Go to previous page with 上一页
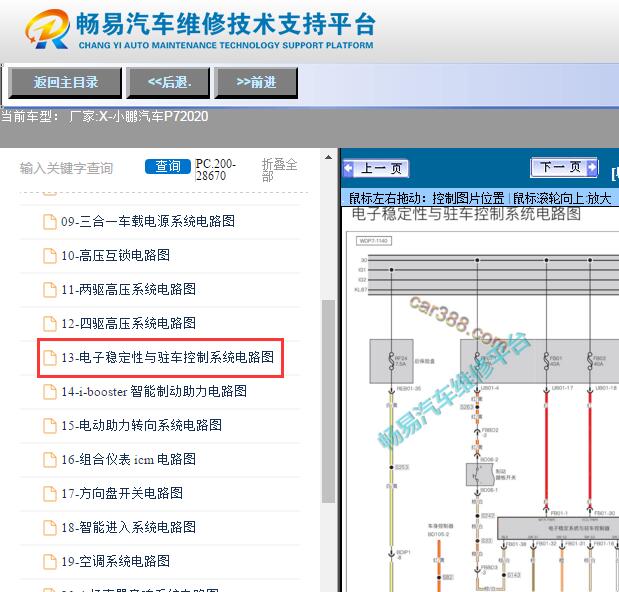 tap(376, 169)
